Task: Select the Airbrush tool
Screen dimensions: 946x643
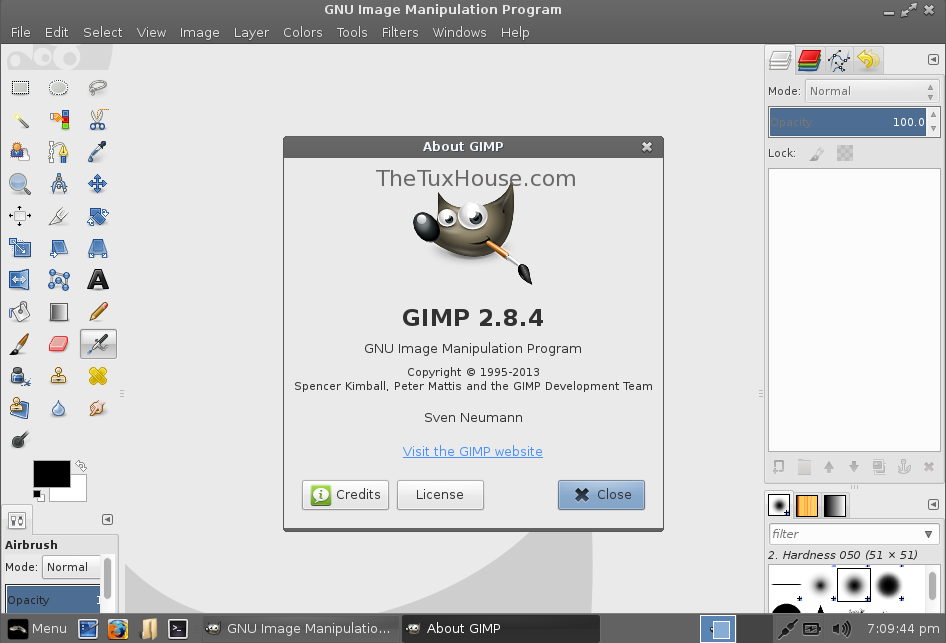Action: pos(98,344)
